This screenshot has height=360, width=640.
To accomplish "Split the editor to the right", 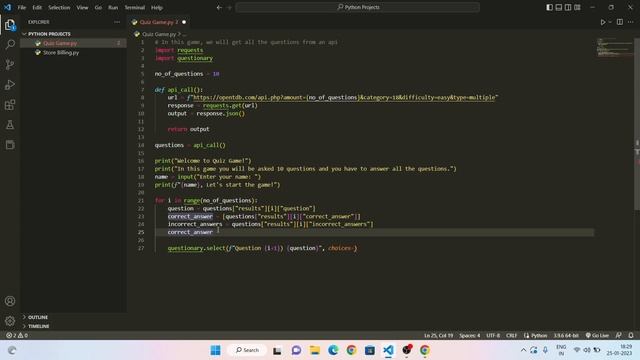I will point(620,22).
